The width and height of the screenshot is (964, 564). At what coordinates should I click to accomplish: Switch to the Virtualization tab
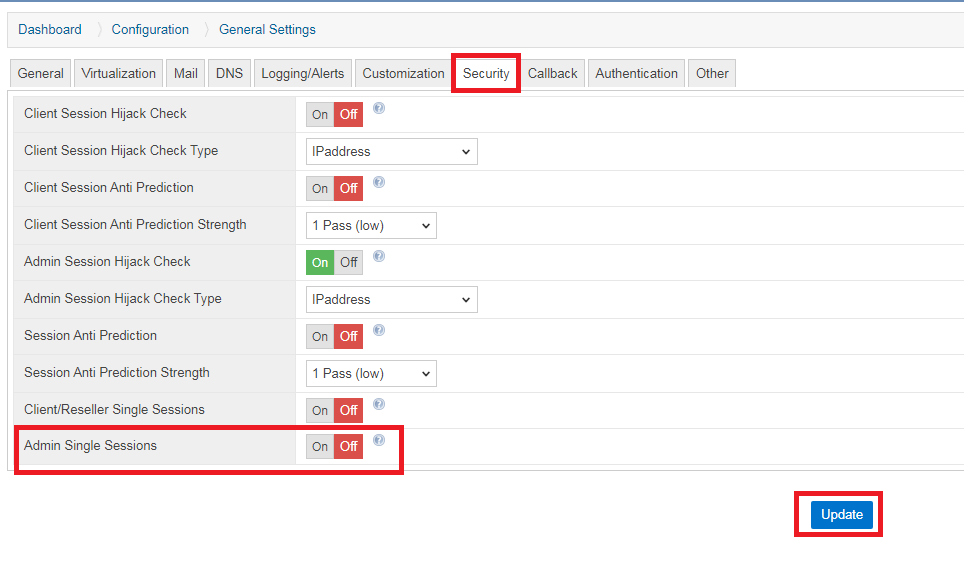(x=119, y=73)
